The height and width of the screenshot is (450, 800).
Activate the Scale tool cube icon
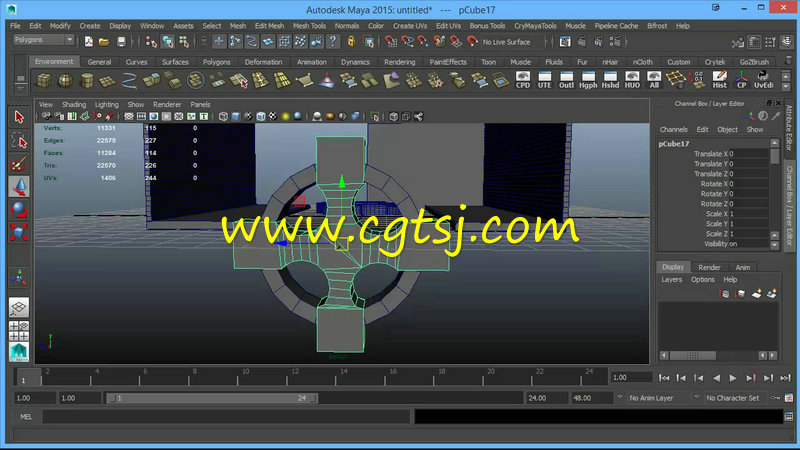tap(19, 233)
